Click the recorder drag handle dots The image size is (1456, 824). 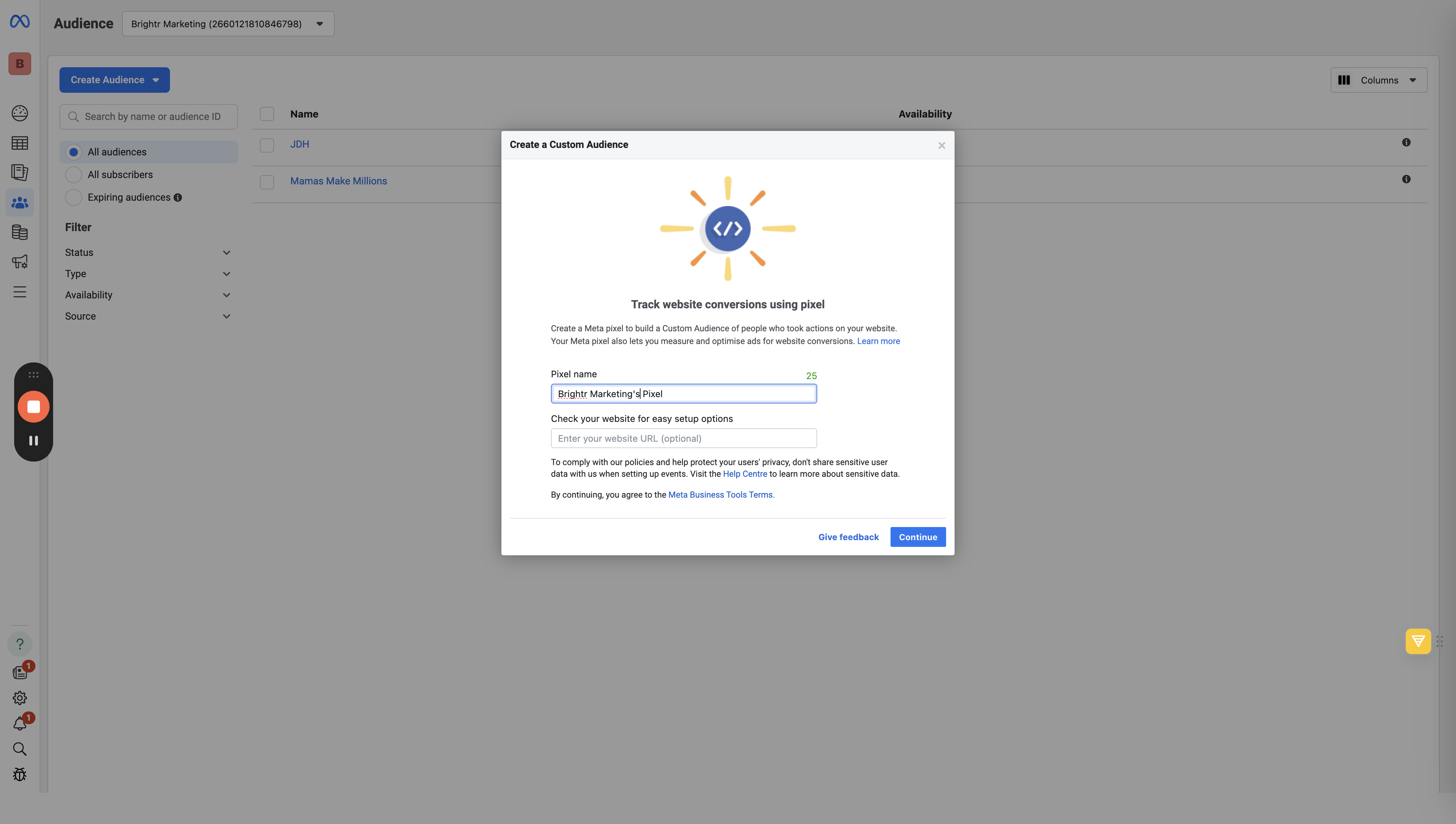33,374
